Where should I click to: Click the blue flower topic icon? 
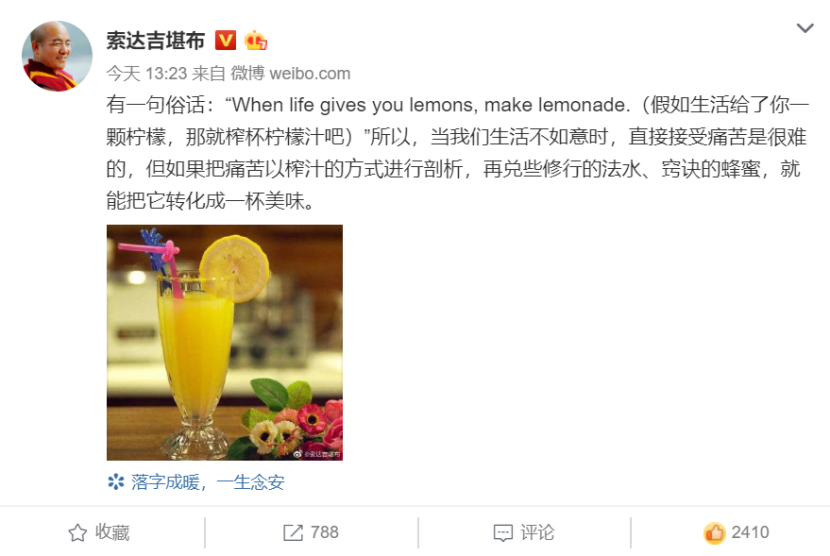coord(116,482)
